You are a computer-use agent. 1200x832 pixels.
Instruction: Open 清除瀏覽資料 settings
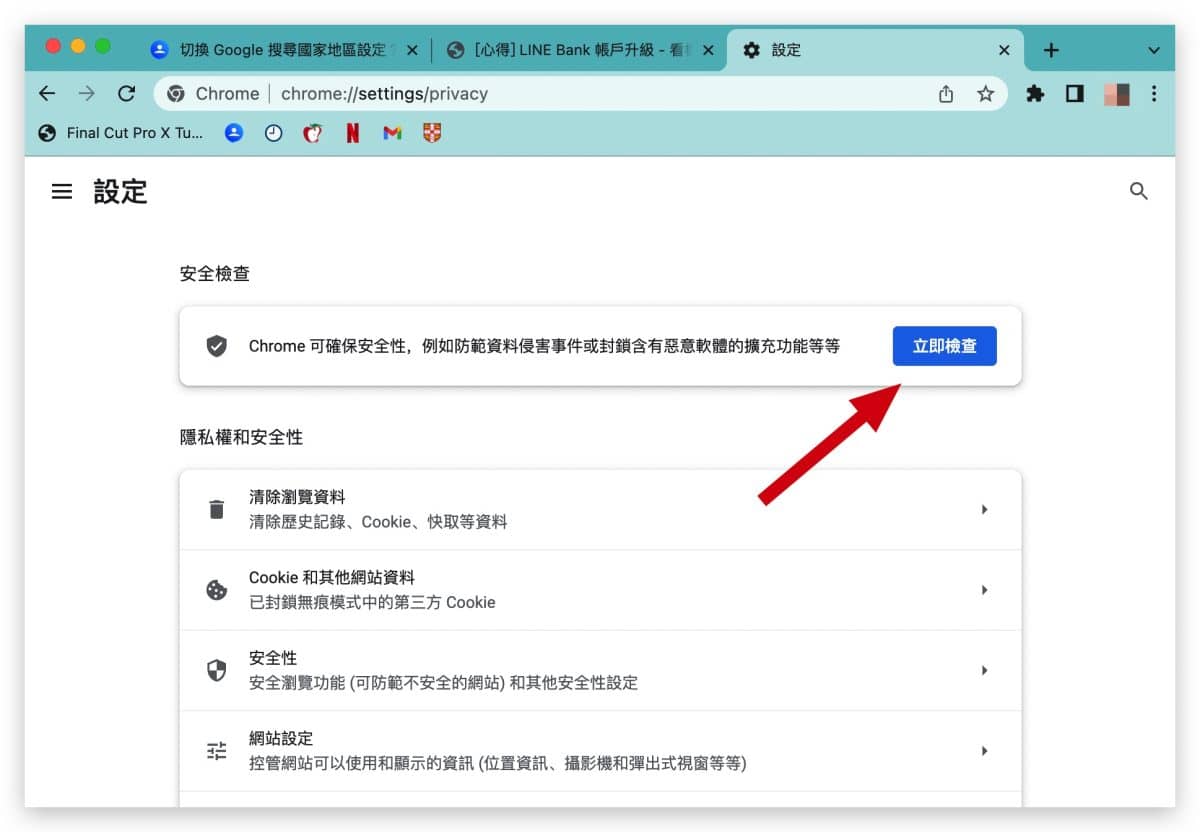[x=600, y=509]
